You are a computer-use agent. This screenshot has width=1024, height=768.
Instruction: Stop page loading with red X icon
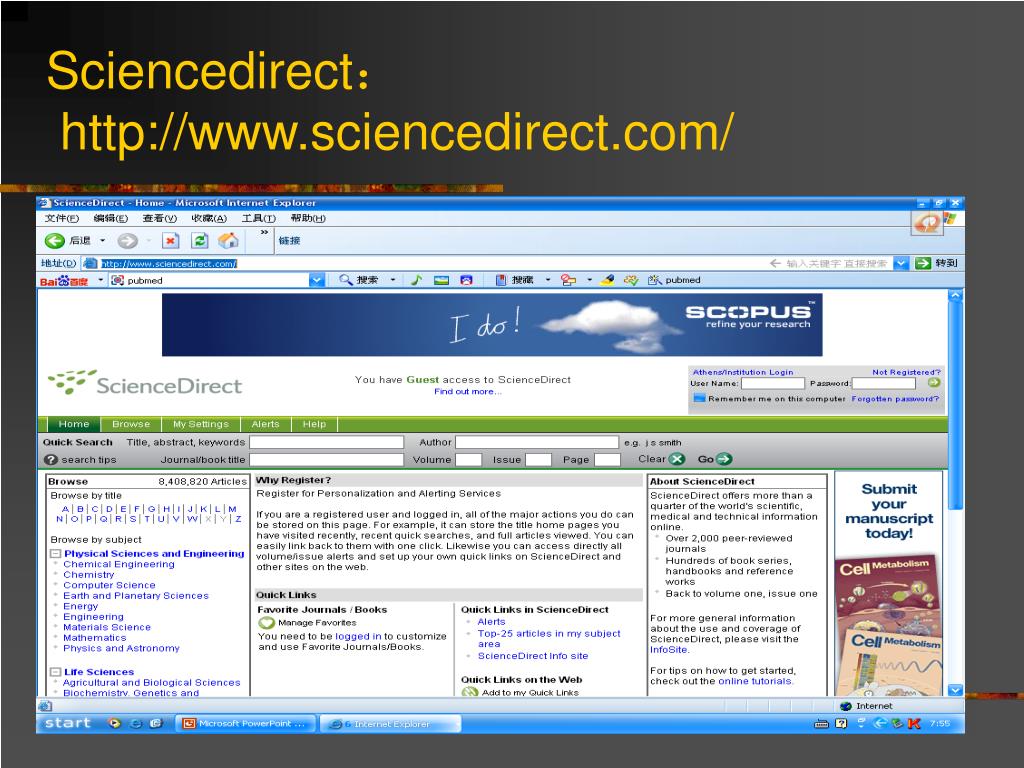pos(170,241)
